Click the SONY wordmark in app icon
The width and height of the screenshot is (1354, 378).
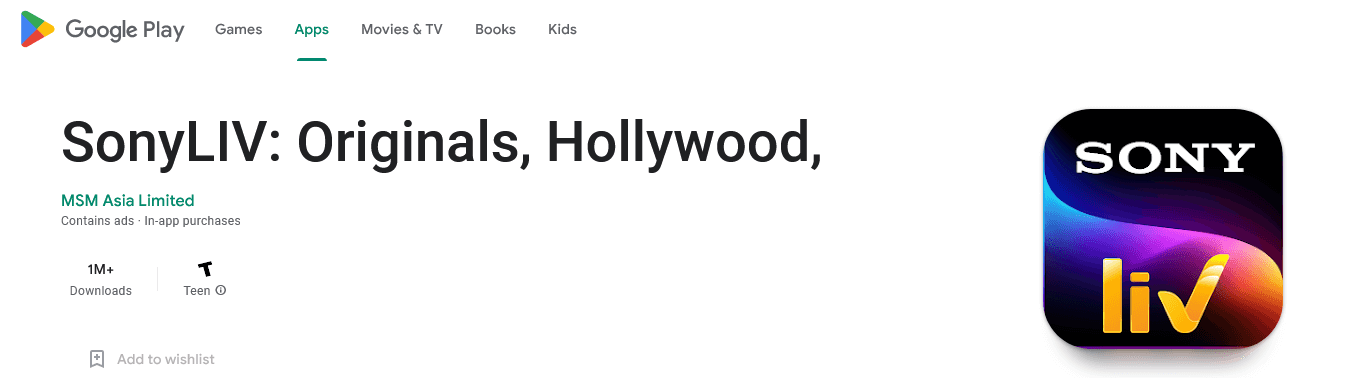point(1164,158)
